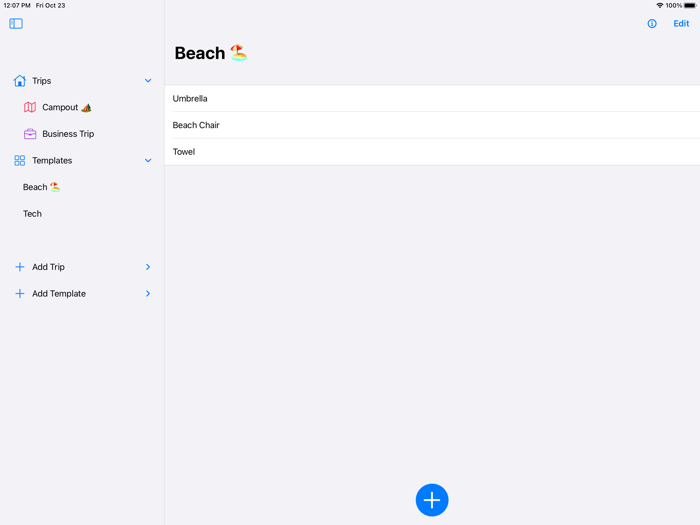Click the Beach page title

coord(211,53)
